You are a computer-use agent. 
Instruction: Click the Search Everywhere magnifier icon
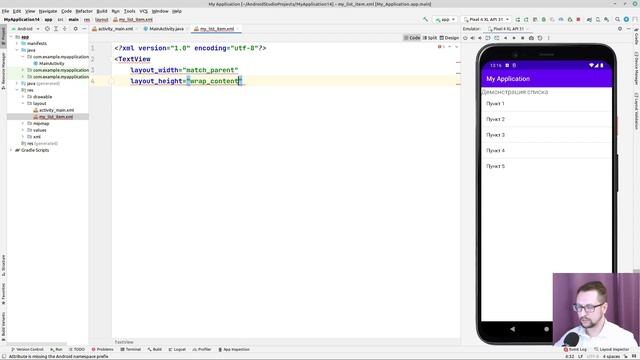click(x=617, y=20)
